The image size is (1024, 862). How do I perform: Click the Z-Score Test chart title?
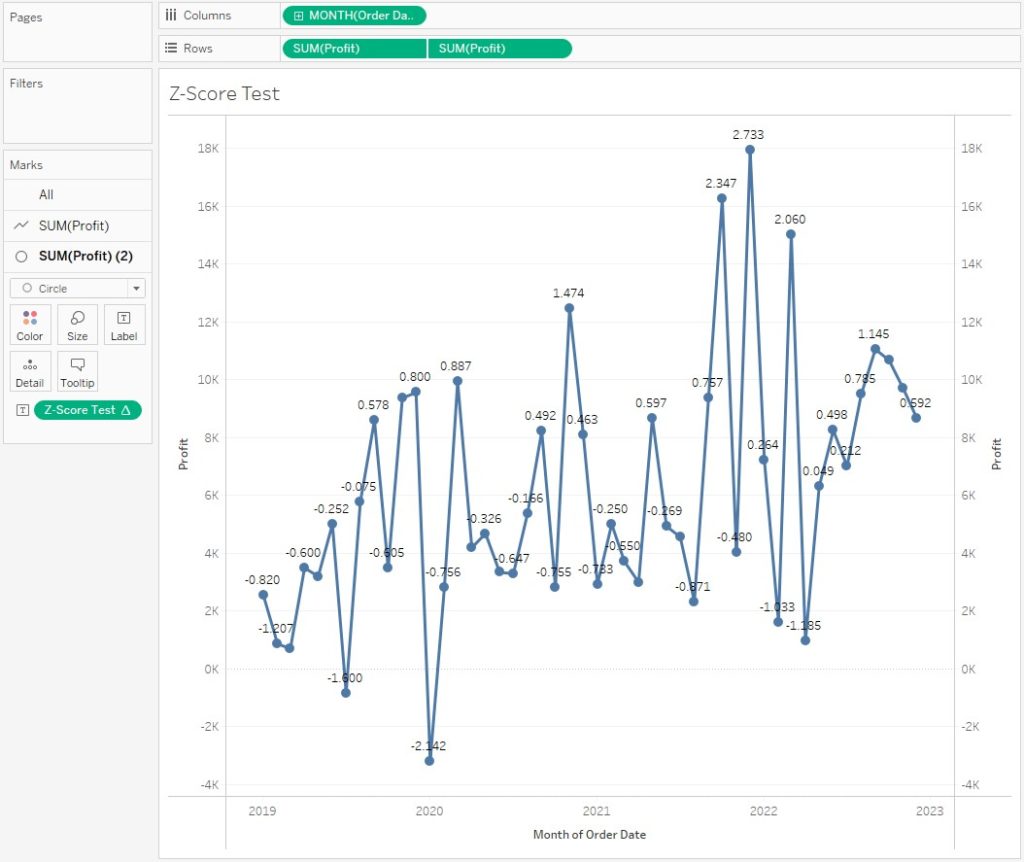pos(224,94)
